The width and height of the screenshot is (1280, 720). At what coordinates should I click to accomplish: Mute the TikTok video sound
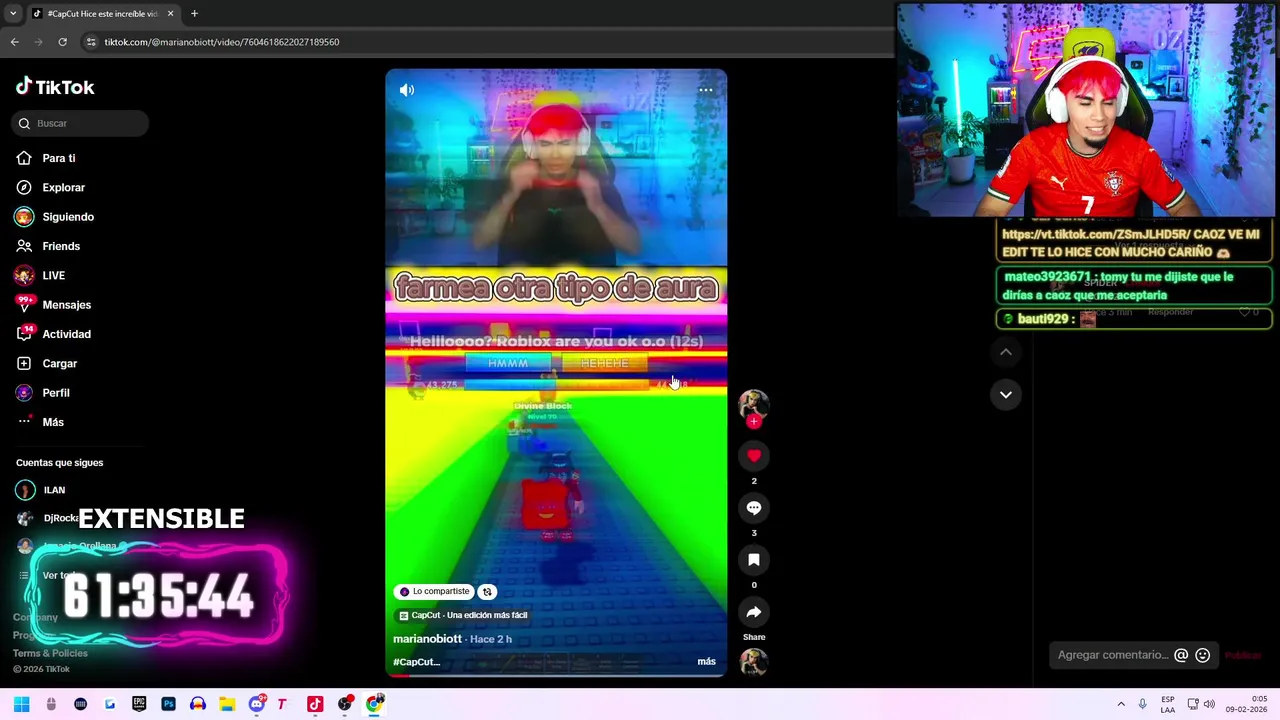pyautogui.click(x=407, y=90)
